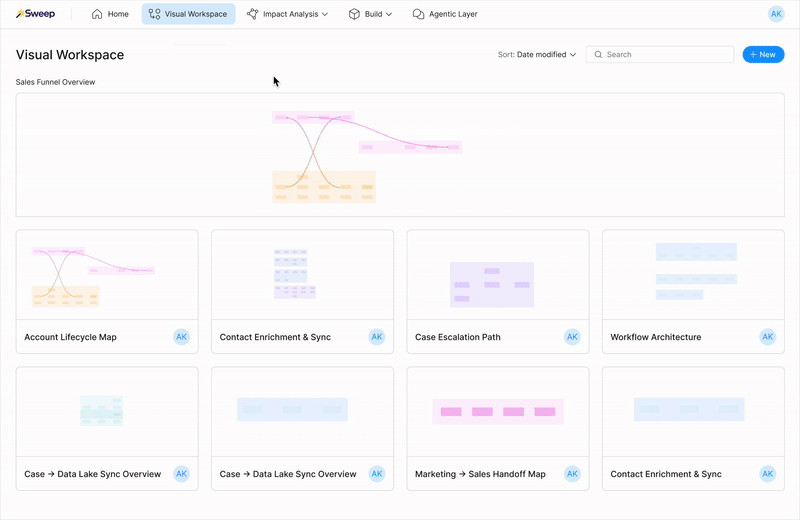Click the Agentic Layer chat icon

click(x=419, y=14)
